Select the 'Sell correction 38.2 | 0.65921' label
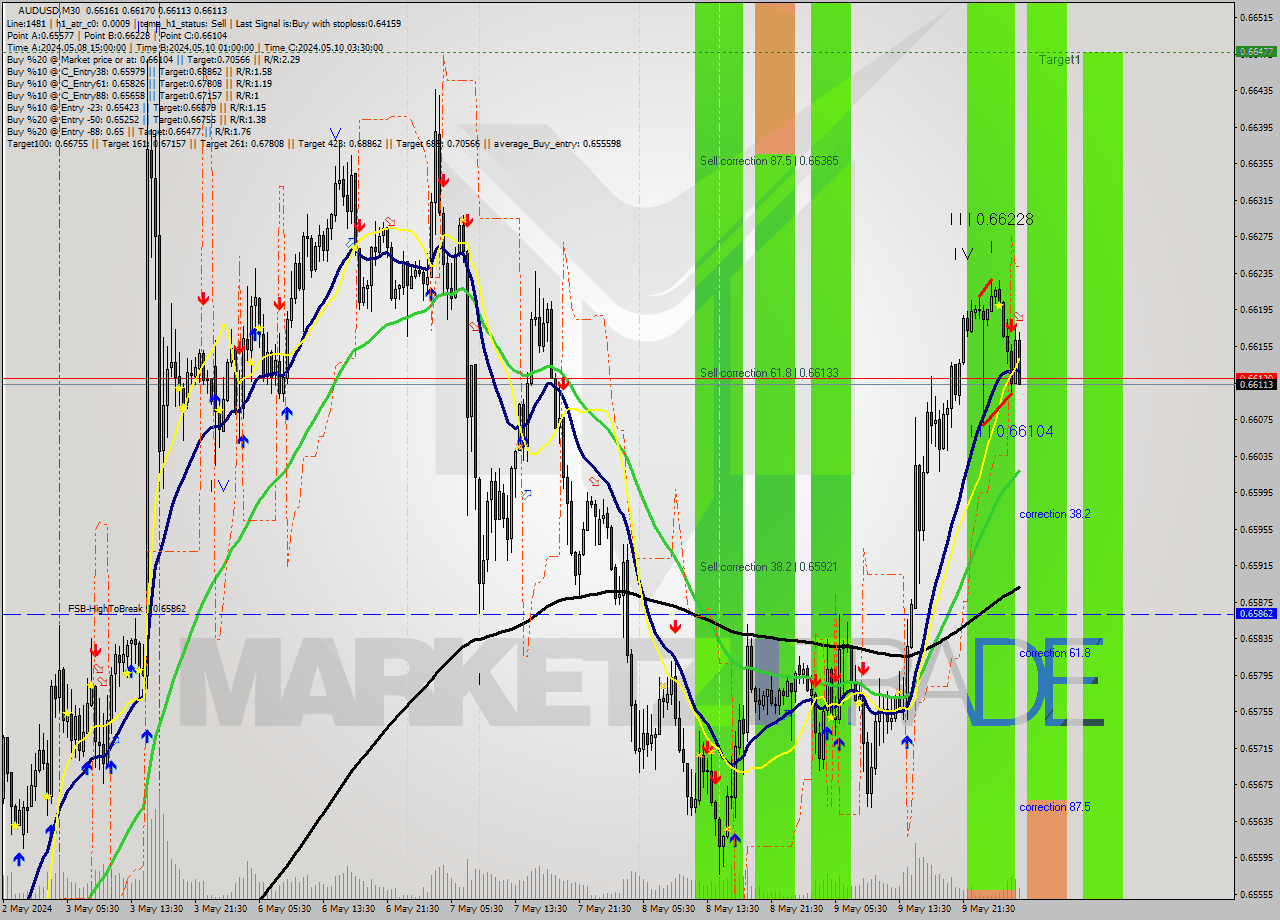1280x920 pixels. coord(768,567)
